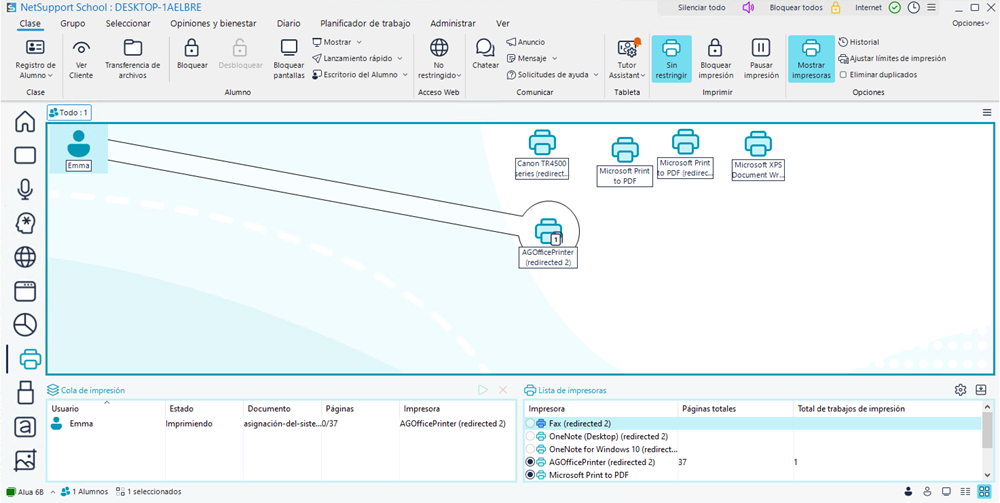Viewport: 1000px width, 503px height.
Task: Open Transferencia de archivos
Action: click(x=133, y=59)
